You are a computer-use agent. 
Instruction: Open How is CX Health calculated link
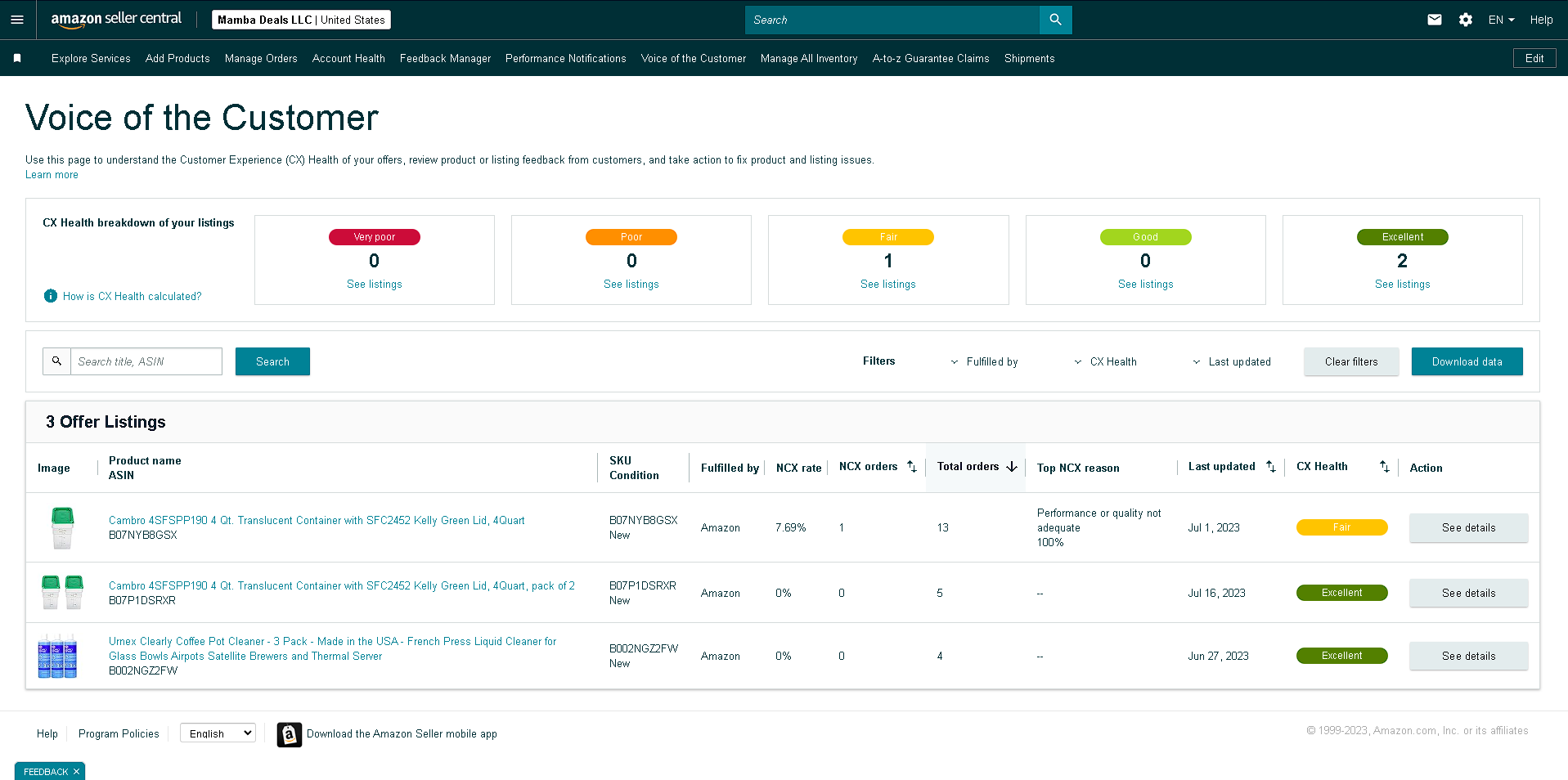coord(132,296)
